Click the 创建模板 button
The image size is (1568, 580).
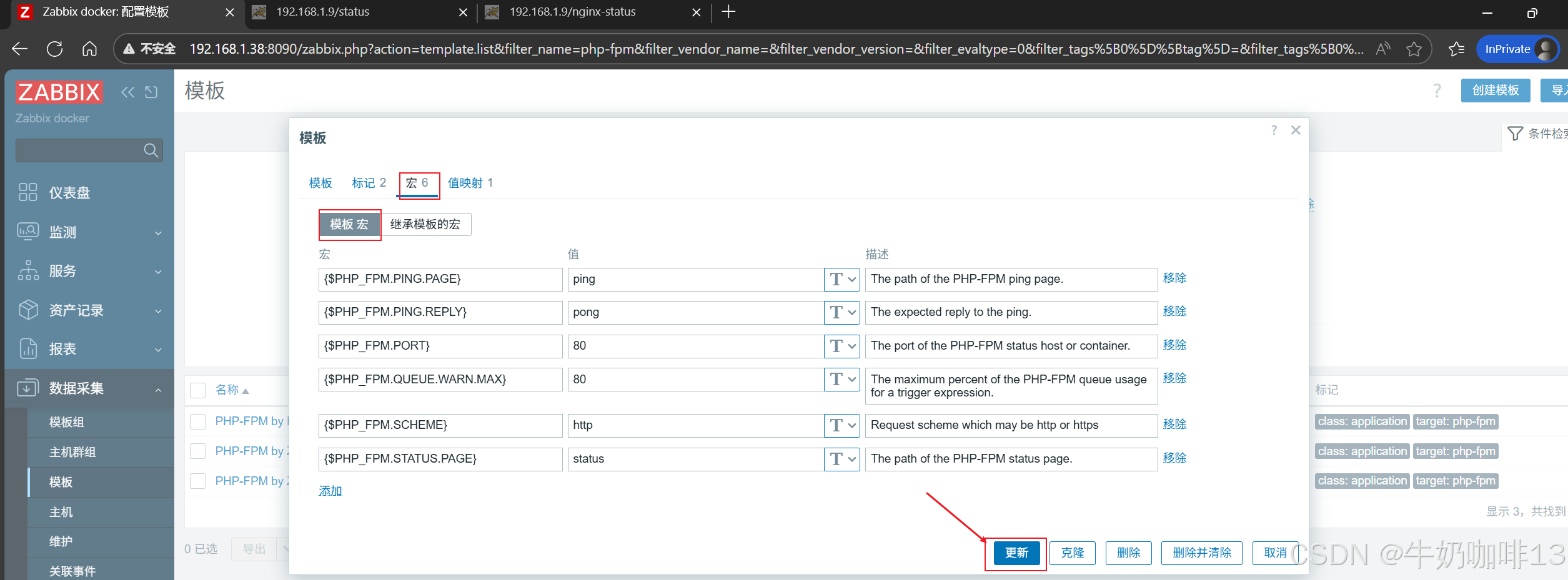click(1496, 91)
